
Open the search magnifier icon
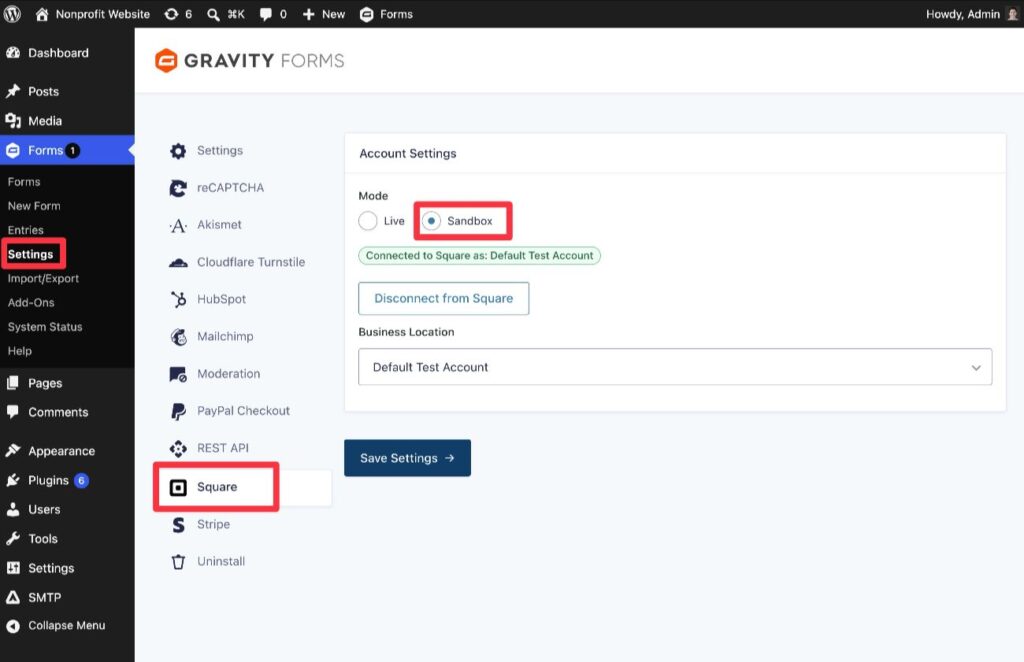point(213,14)
